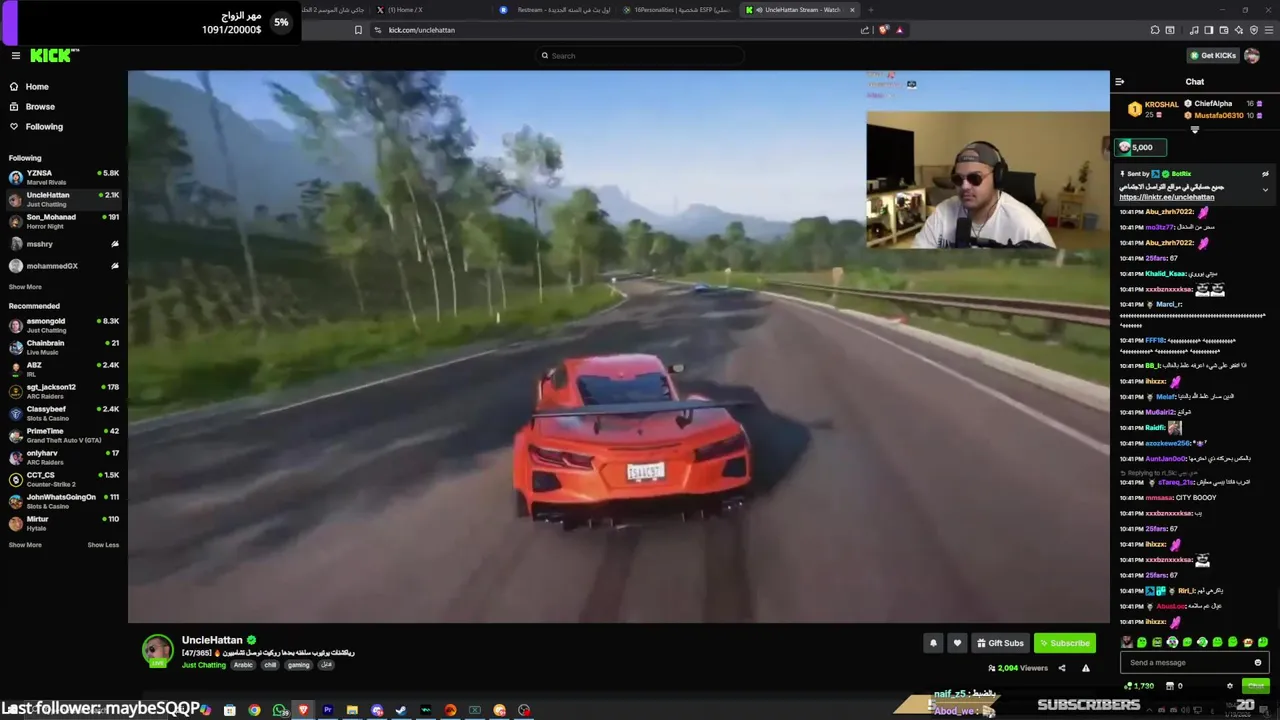Click the gaming tag
Image resolution: width=1280 pixels, height=720 pixels.
tap(299, 665)
